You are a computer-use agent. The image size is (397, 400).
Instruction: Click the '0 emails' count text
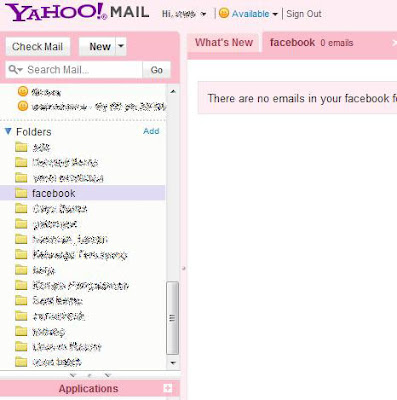(337, 43)
